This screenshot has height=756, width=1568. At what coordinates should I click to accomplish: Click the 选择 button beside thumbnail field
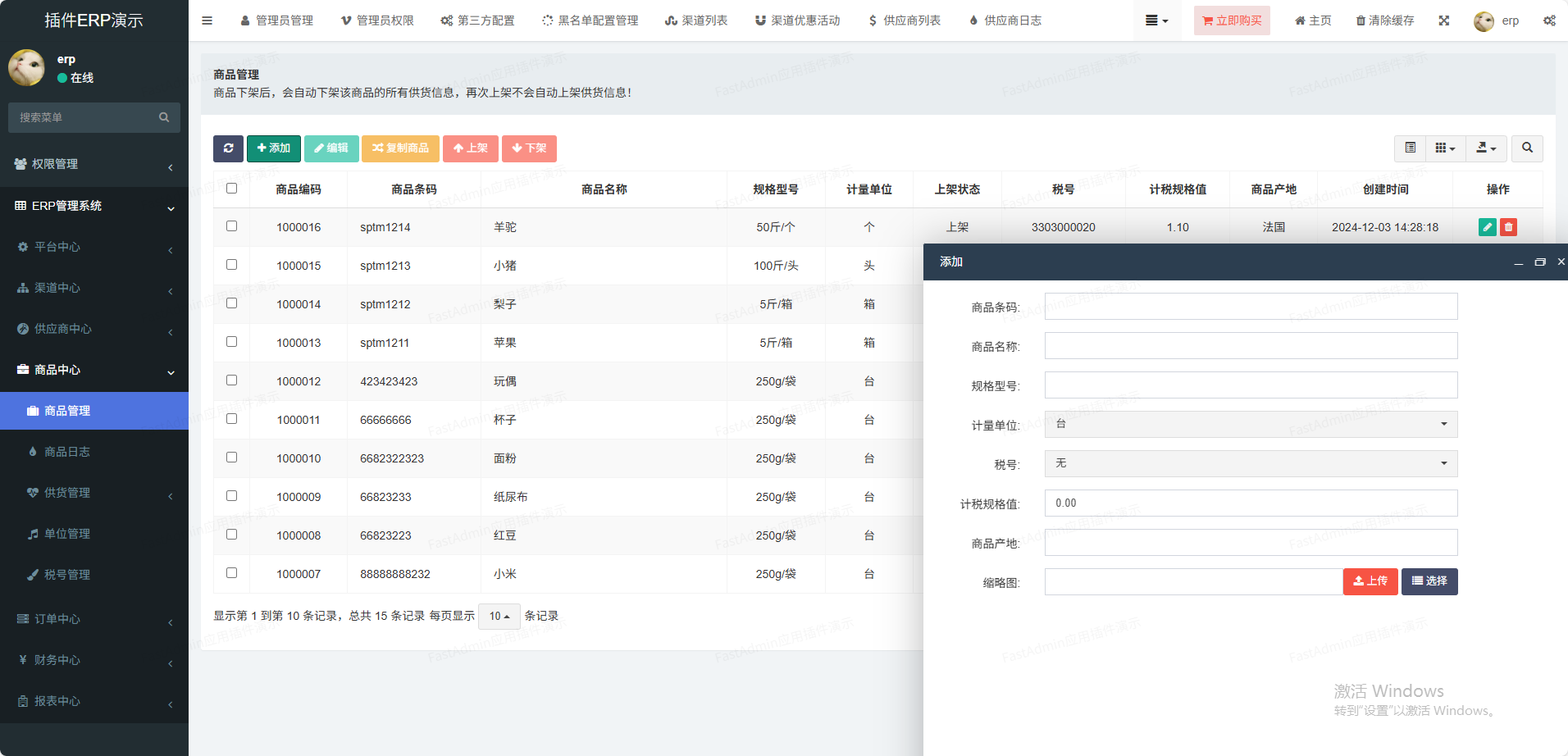pos(1429,581)
